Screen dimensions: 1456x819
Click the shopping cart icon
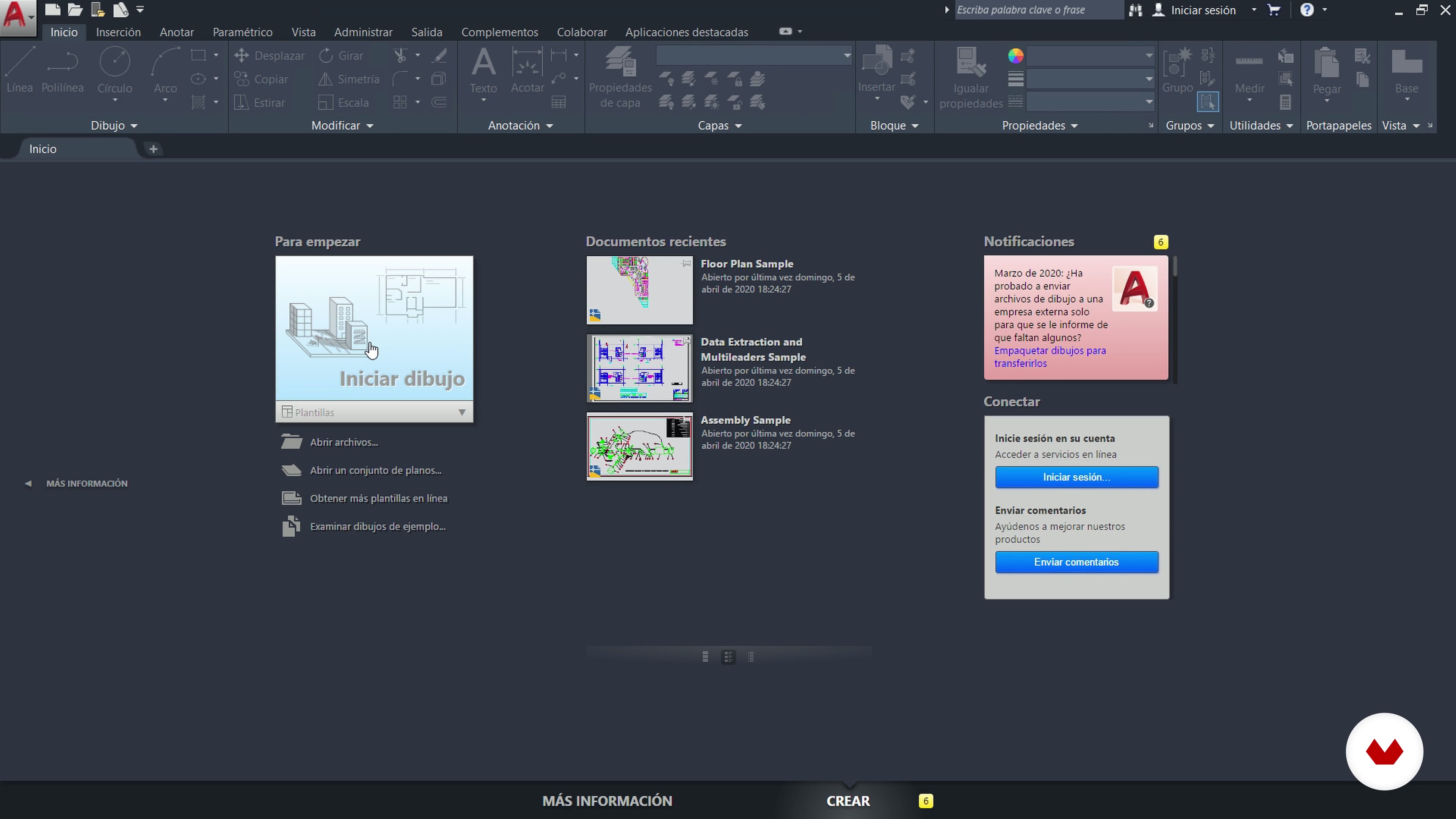coord(1274,9)
